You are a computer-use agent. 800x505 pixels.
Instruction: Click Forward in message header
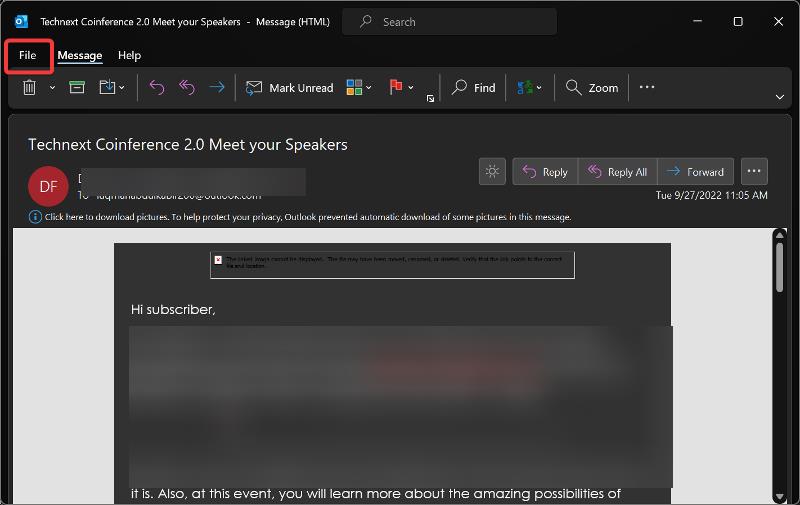(x=695, y=172)
